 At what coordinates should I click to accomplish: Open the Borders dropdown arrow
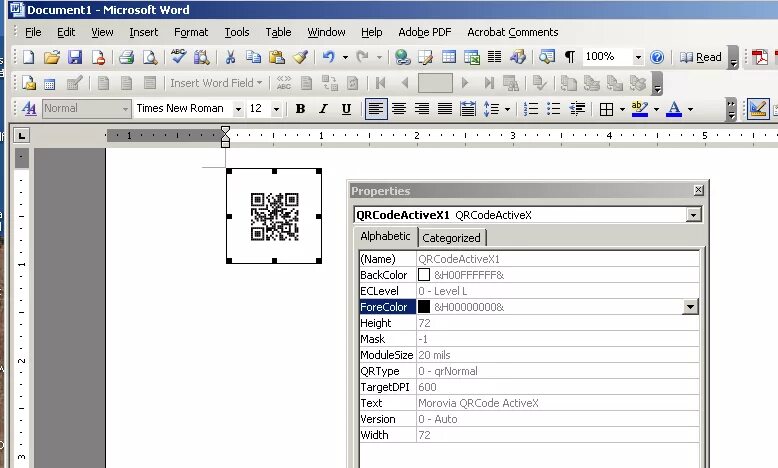(622, 109)
